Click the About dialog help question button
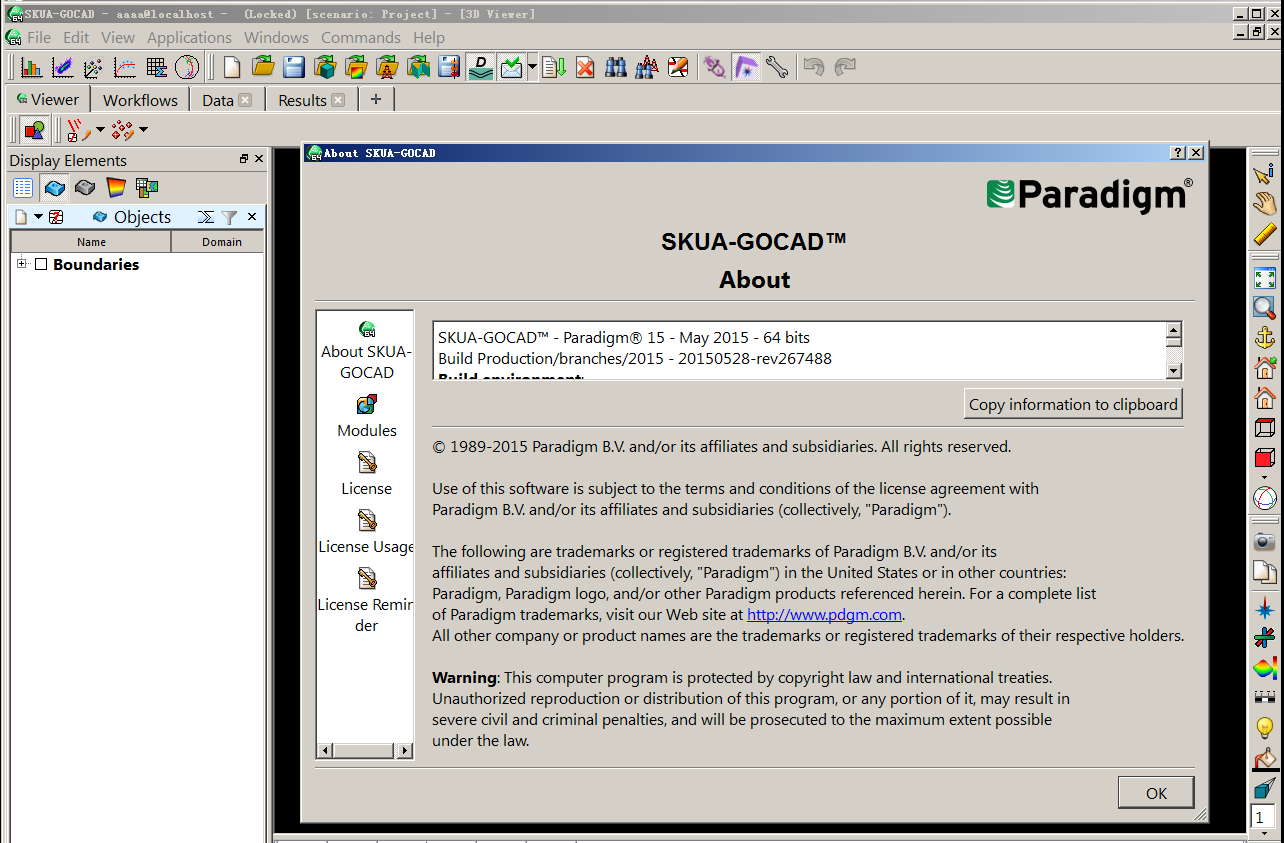 1178,153
